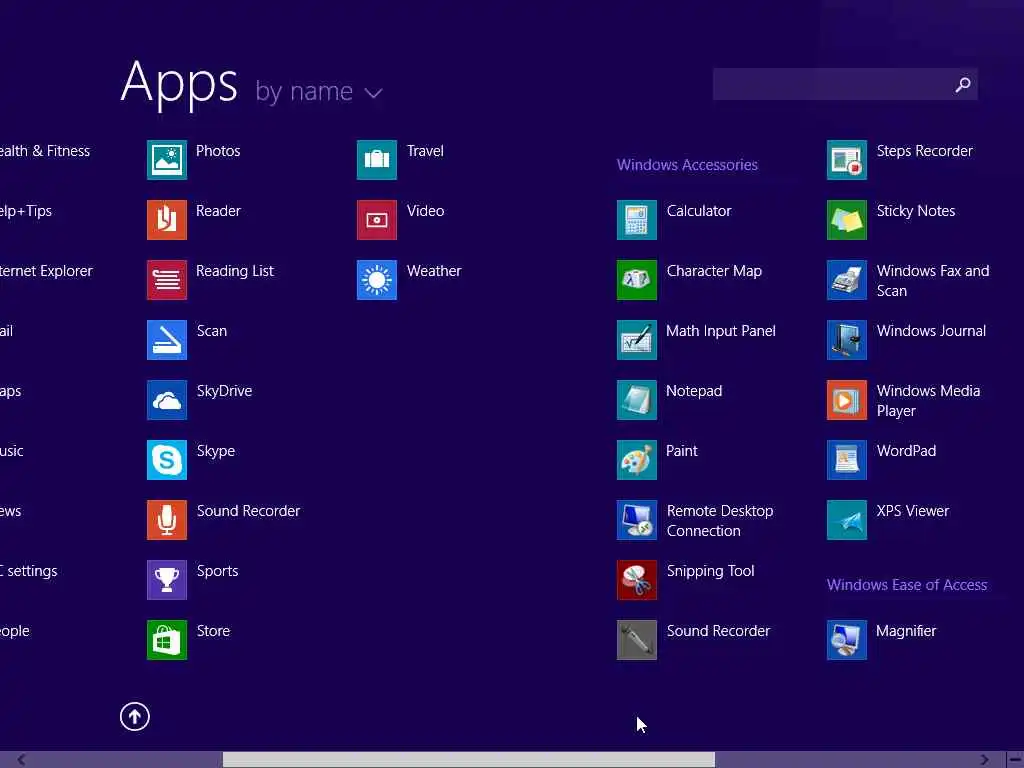1024x768 pixels.
Task: Click the XPS Viewer icon
Action: click(x=847, y=520)
